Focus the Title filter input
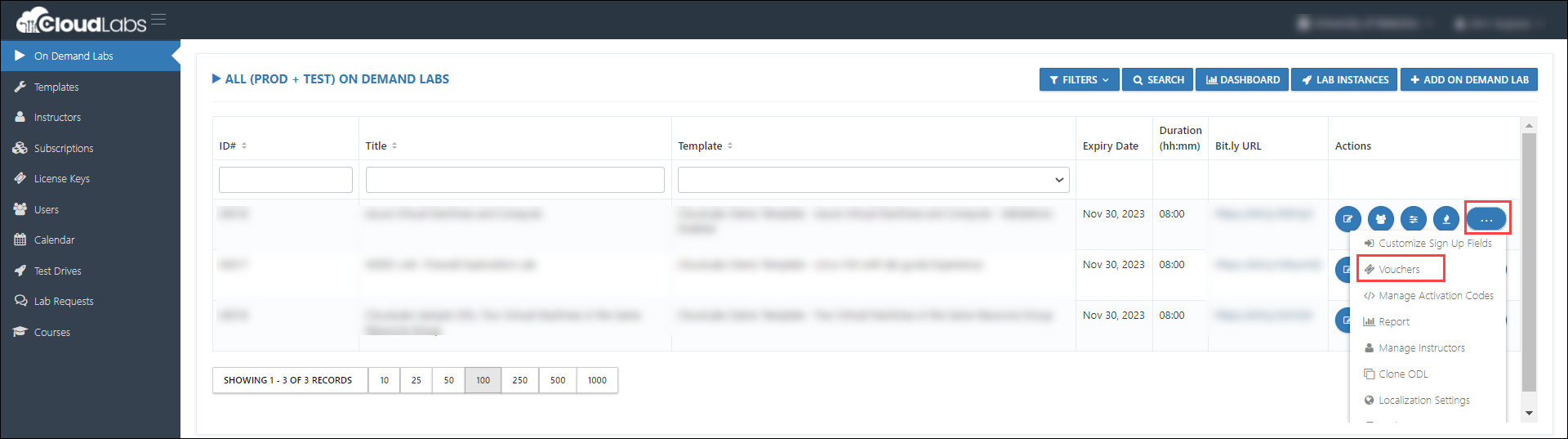Viewport: 1568px width, 439px height. [515, 180]
